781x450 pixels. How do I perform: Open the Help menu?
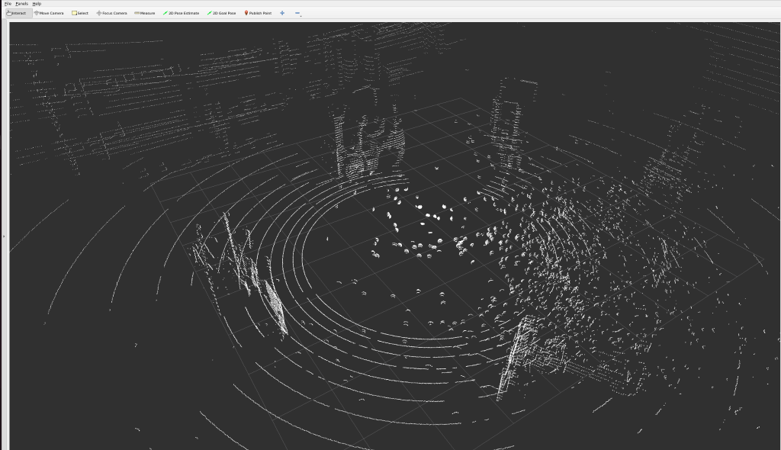[x=37, y=3]
